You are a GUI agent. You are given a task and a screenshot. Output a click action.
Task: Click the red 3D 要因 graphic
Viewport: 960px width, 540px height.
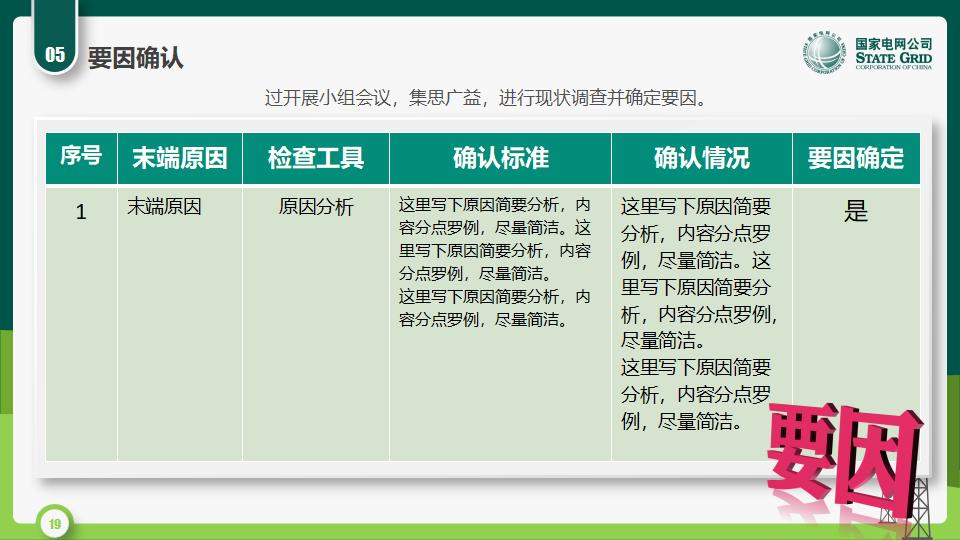coord(844,460)
